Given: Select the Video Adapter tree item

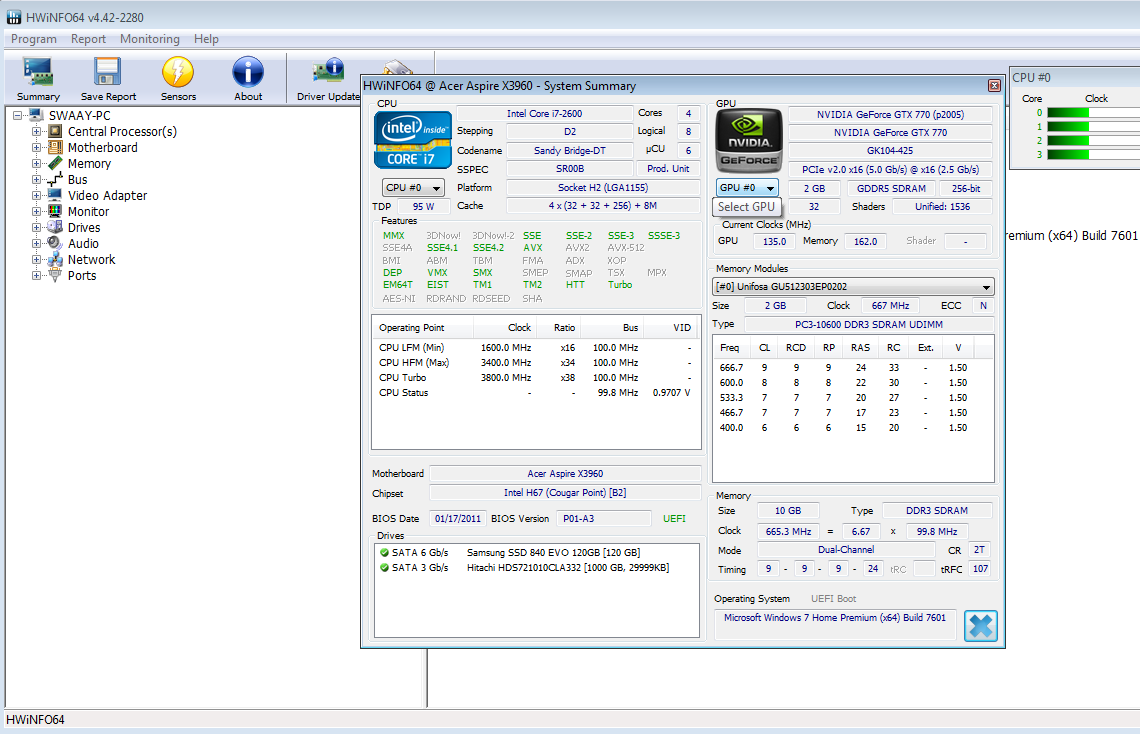Looking at the screenshot, I should point(108,195).
